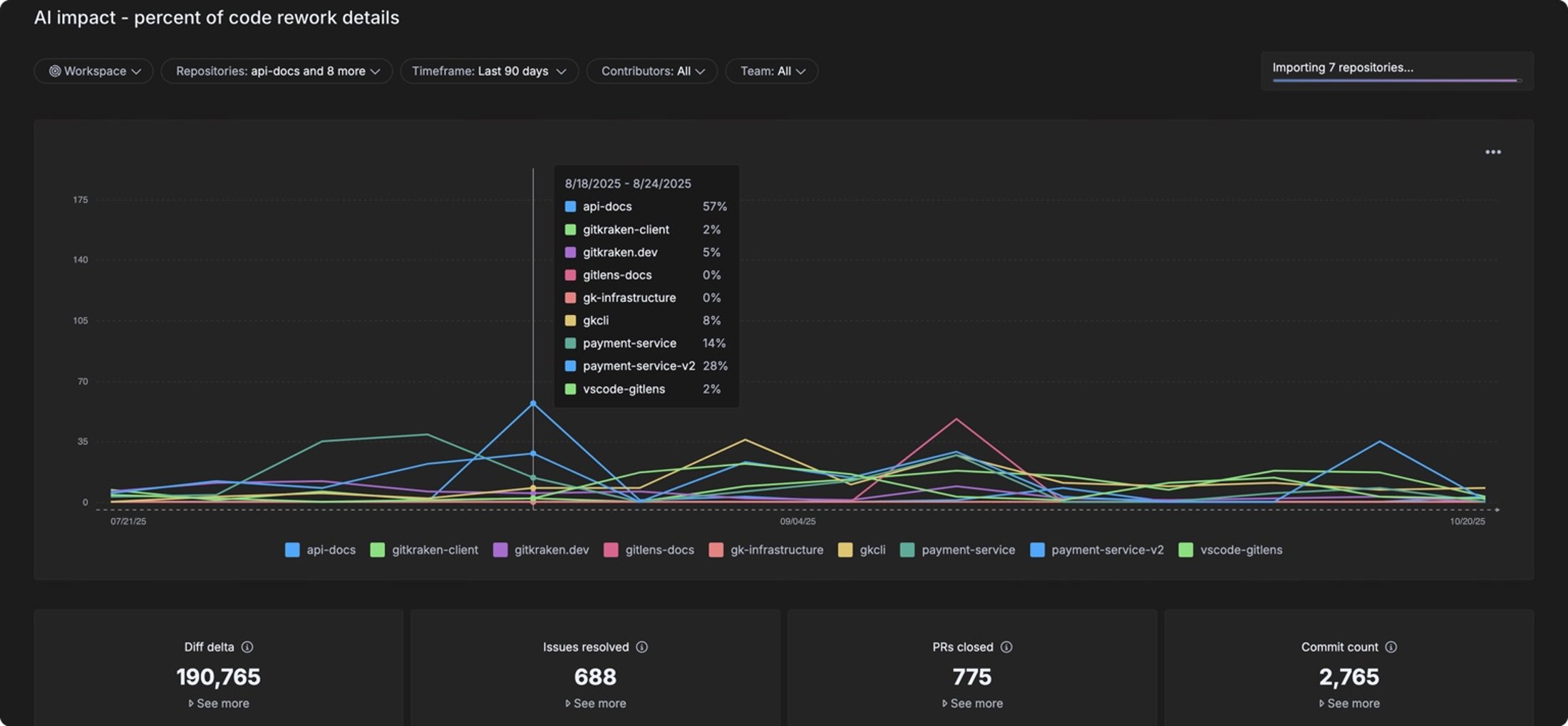Expand See more under Diff delta
The image size is (1568, 726).
(219, 703)
